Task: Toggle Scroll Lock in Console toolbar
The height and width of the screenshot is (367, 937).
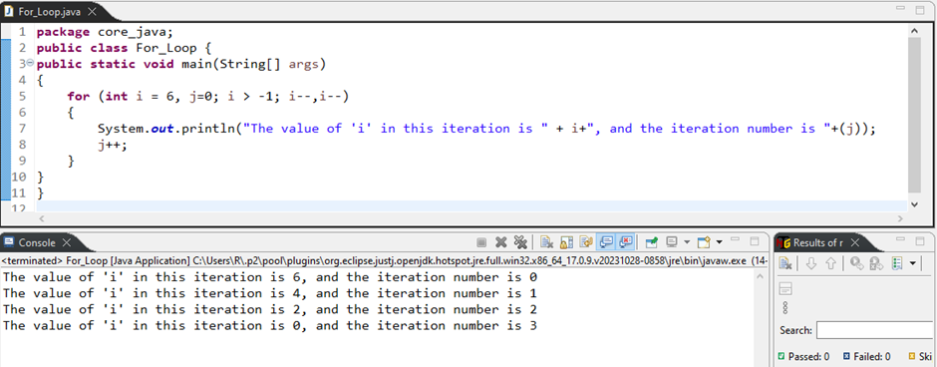Action: [567, 242]
